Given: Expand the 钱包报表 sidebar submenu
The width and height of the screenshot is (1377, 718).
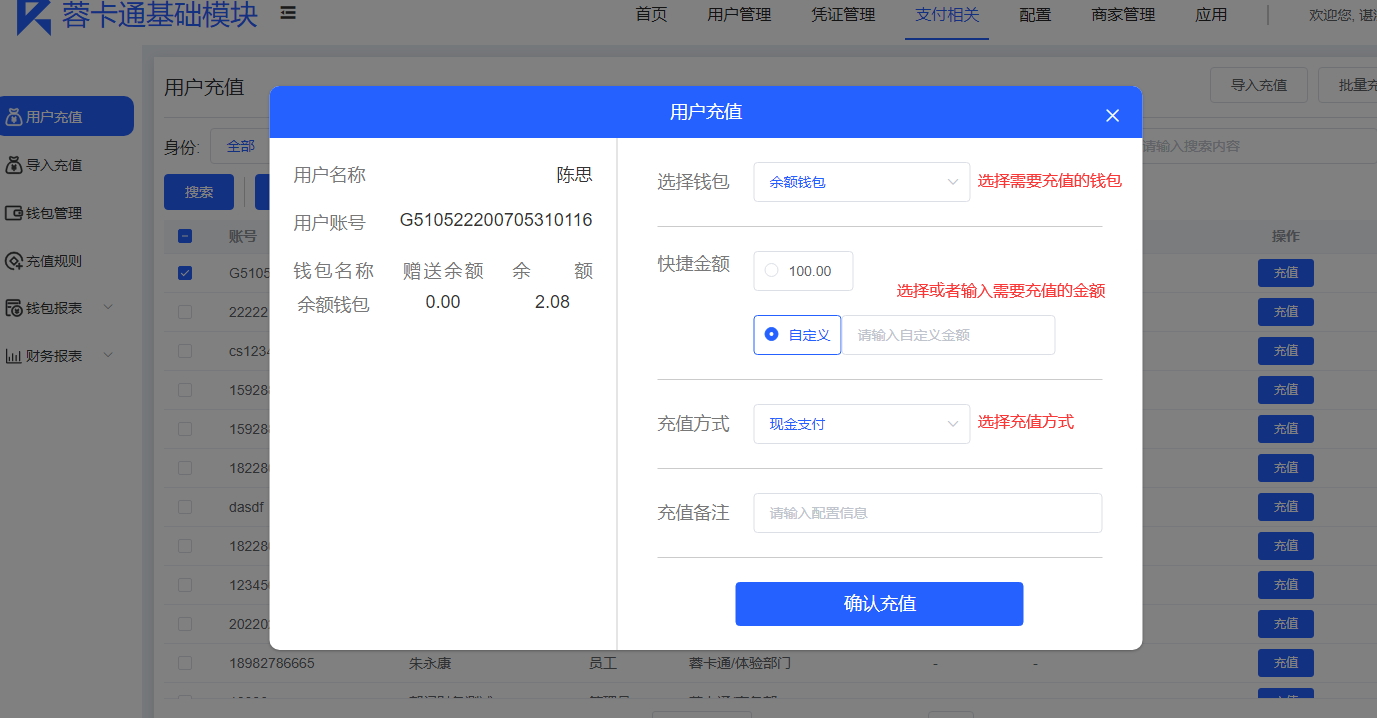Looking at the screenshot, I should point(108,308).
